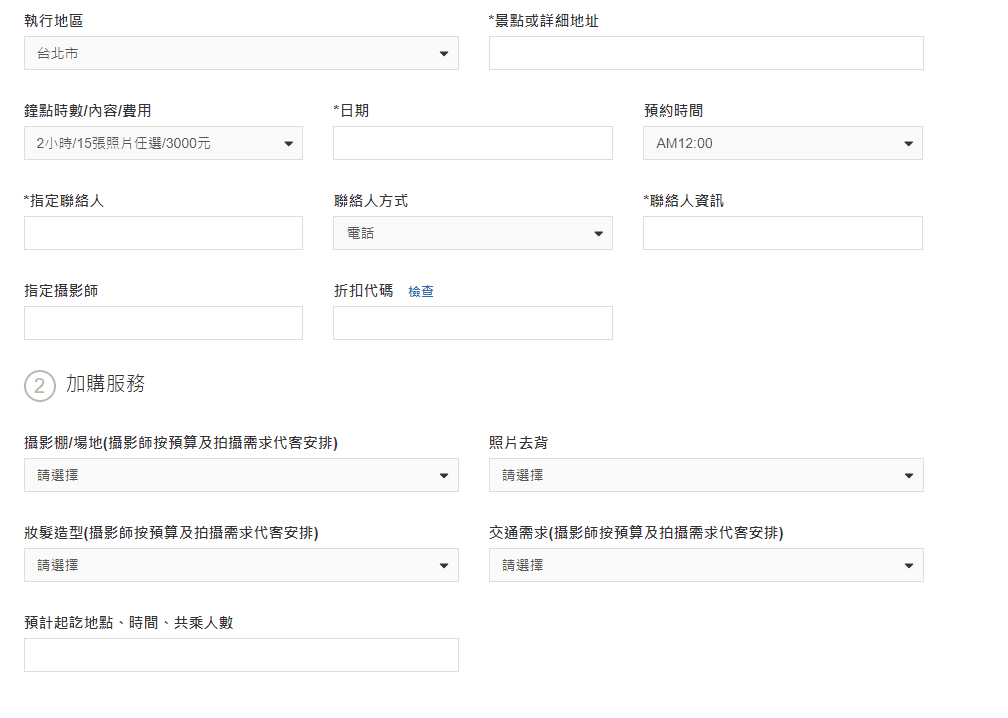The height and width of the screenshot is (718, 1008).
Task: Open the 聯絡人方式 dropdown showing 電話
Action: click(x=472, y=233)
